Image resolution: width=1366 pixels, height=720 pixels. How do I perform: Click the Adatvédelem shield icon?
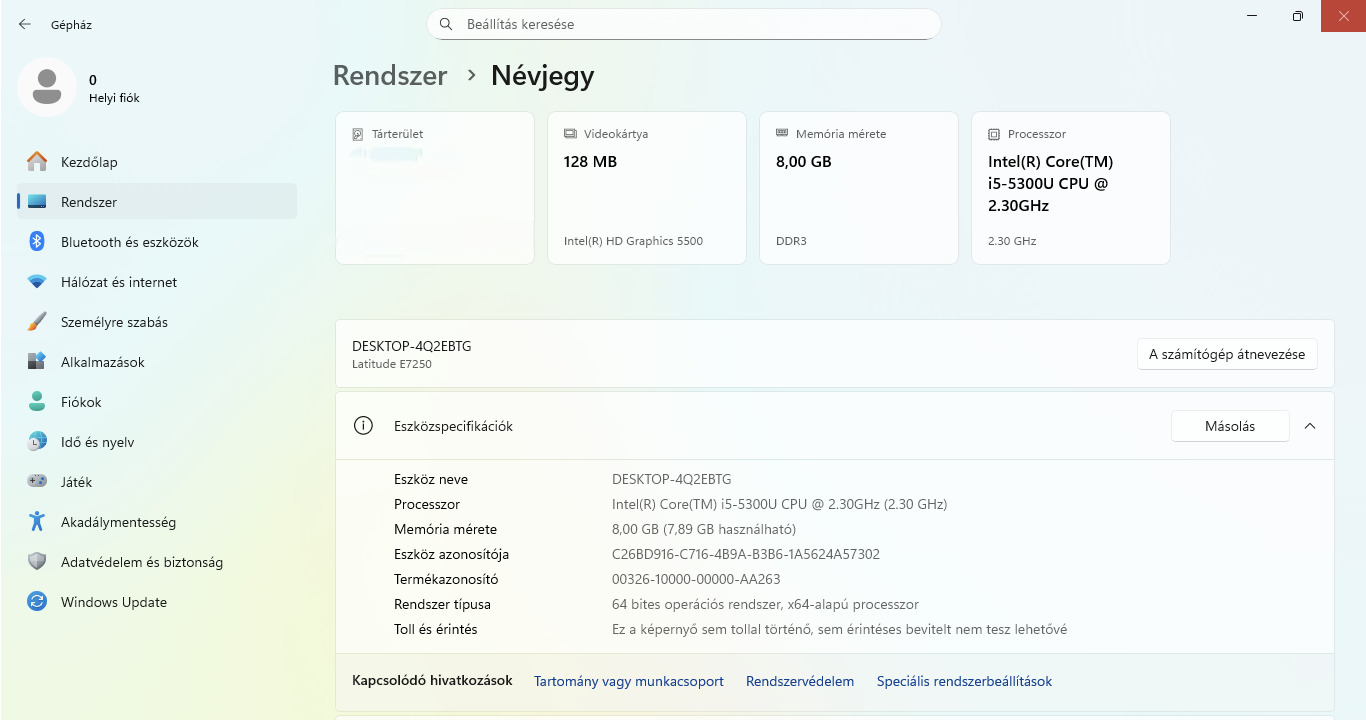[37, 562]
